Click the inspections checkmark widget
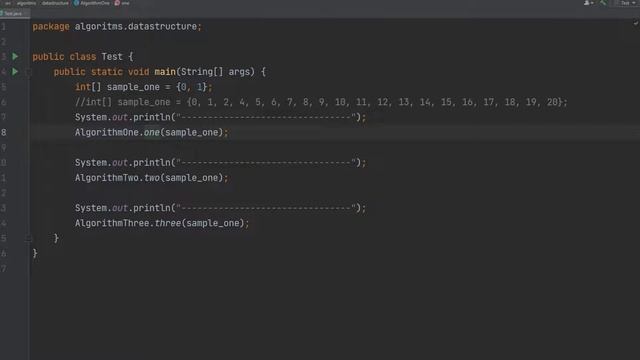This screenshot has width=640, height=360. pyautogui.click(x=636, y=23)
